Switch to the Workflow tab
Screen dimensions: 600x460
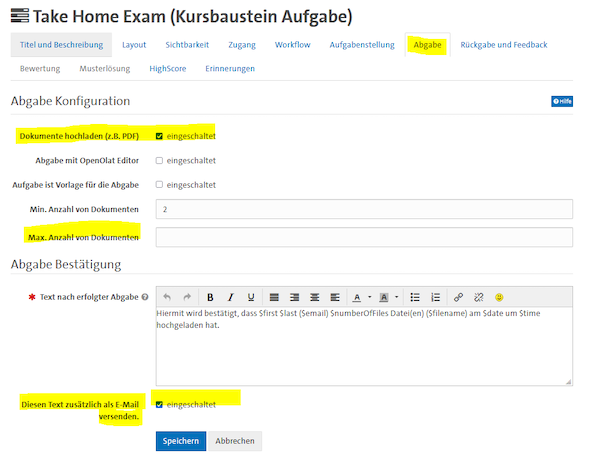click(292, 44)
